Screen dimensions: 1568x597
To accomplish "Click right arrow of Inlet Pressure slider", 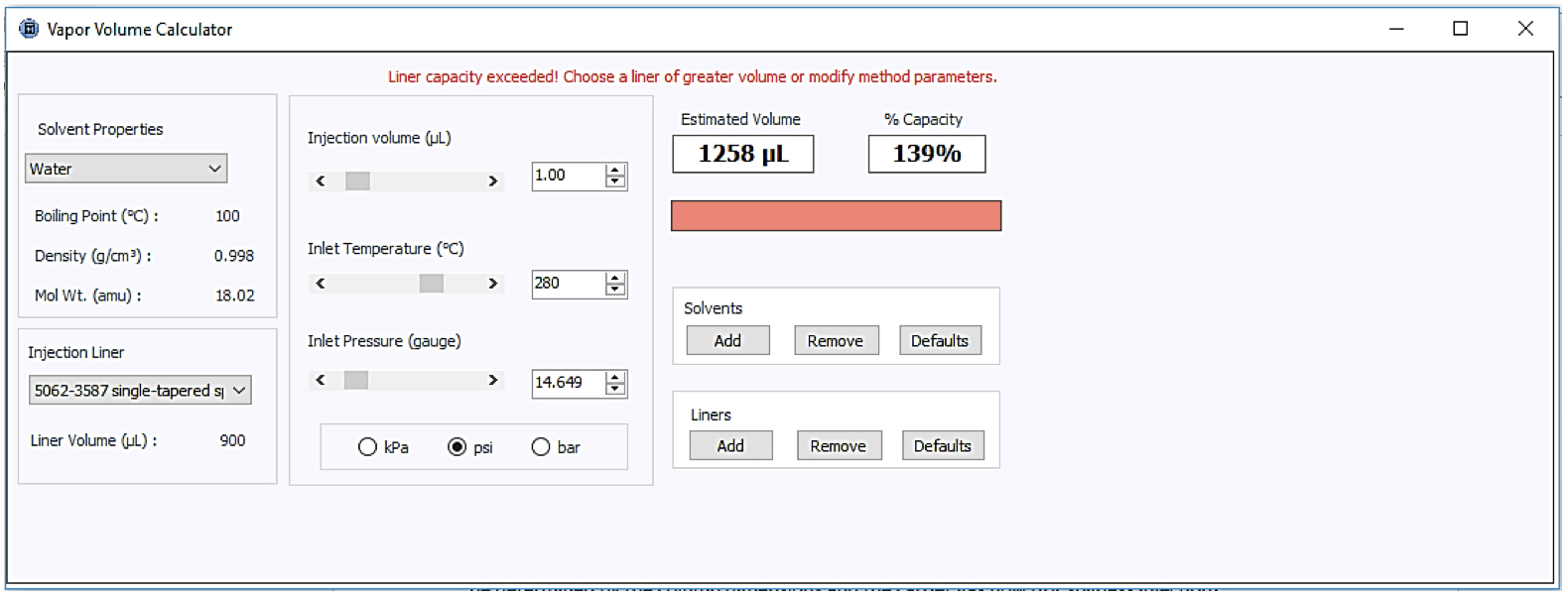I will tap(492, 381).
